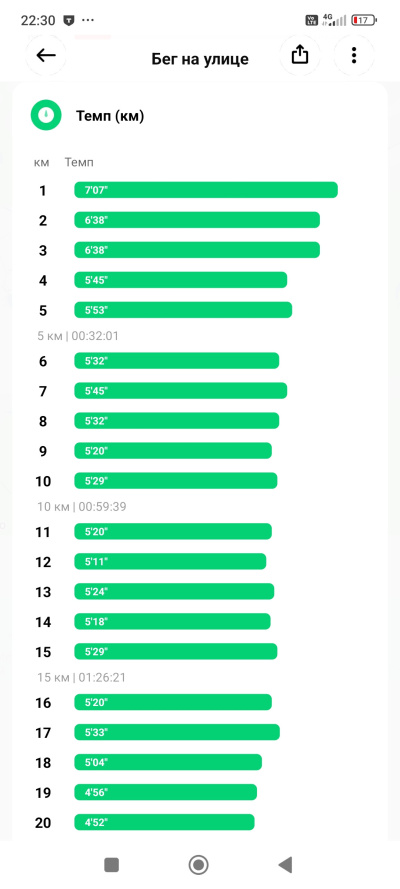
Task: Tap the green pace stopwatch icon
Action: coord(46,116)
